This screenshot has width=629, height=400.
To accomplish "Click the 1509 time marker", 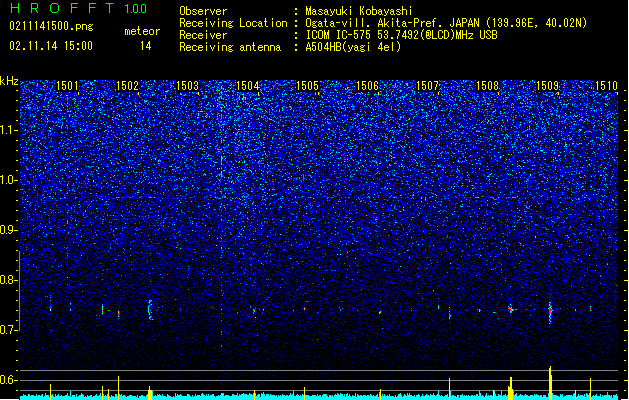I will [x=548, y=86].
